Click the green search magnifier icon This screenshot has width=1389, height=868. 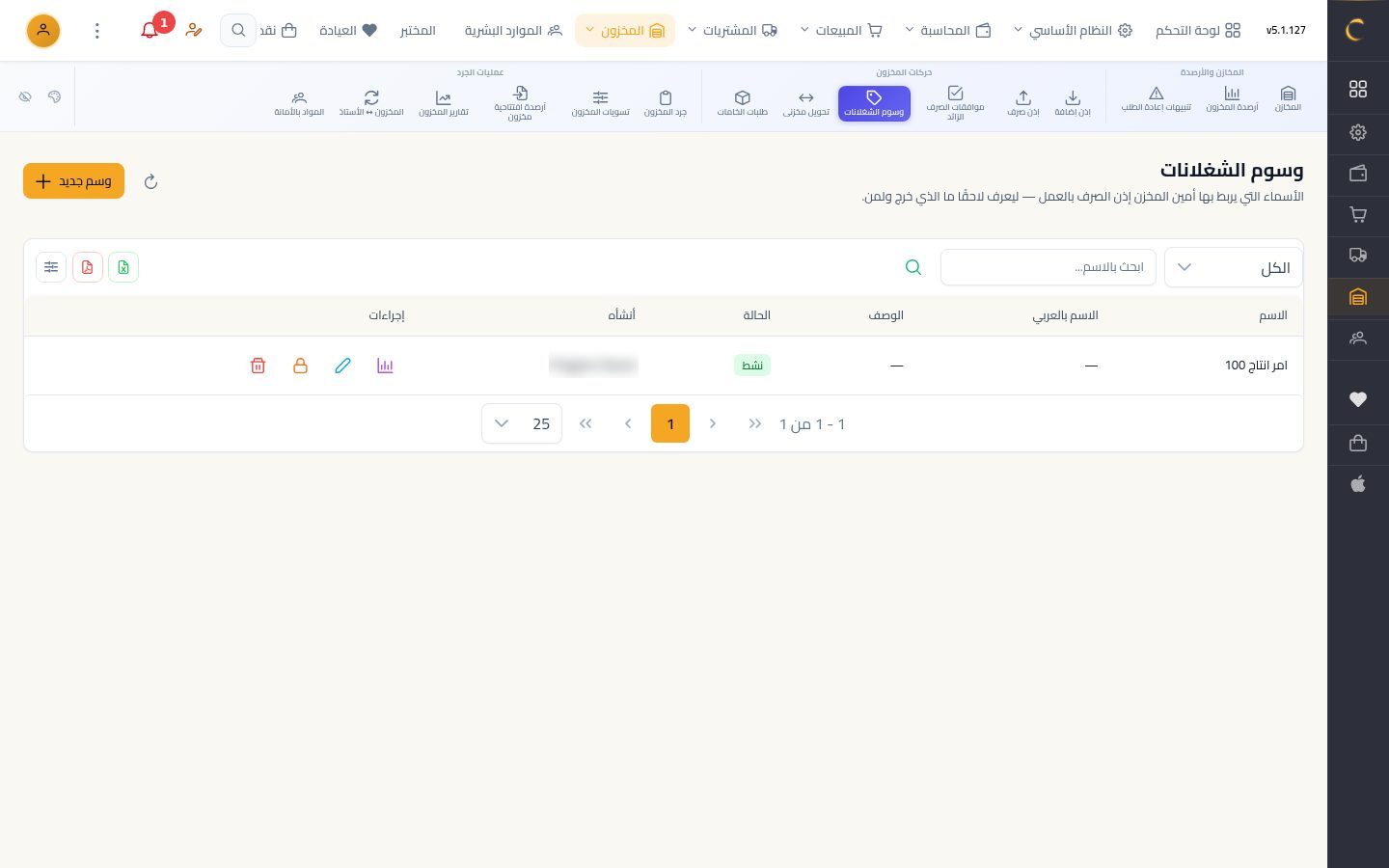tap(913, 267)
